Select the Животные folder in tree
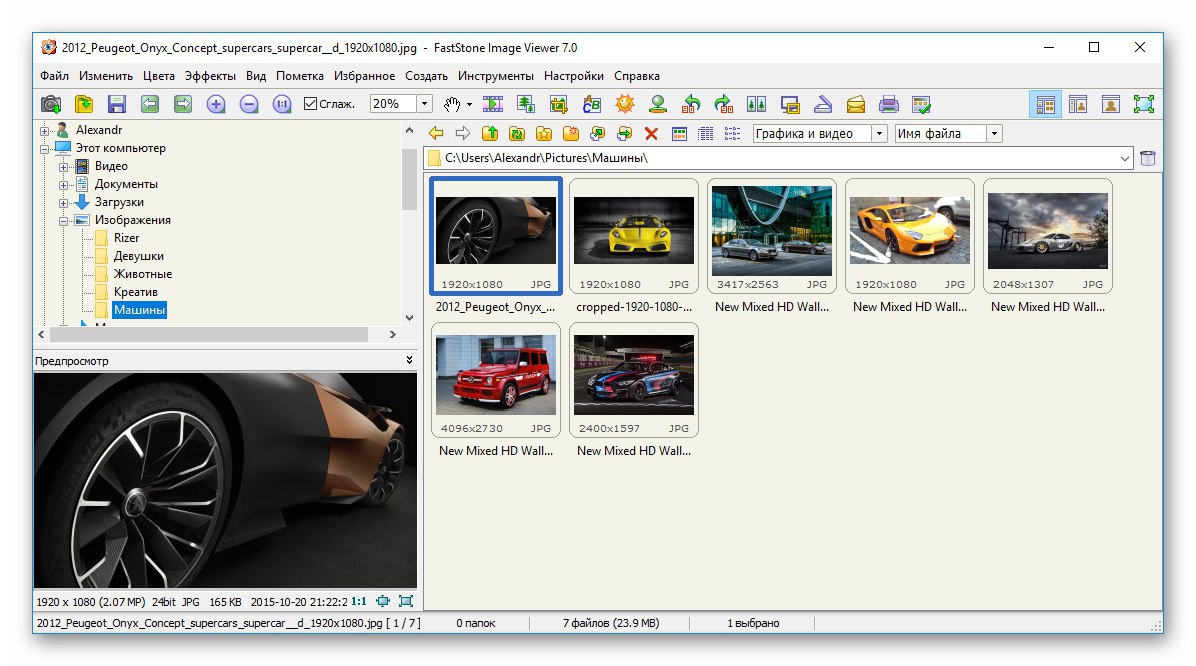This screenshot has height=666, width=1196. click(142, 274)
